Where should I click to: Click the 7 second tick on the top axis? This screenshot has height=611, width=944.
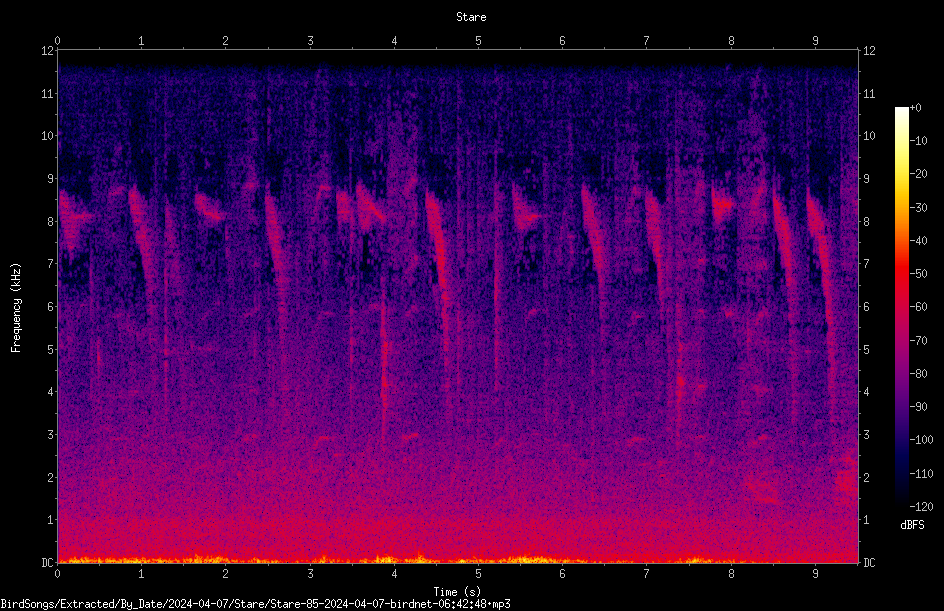646,40
